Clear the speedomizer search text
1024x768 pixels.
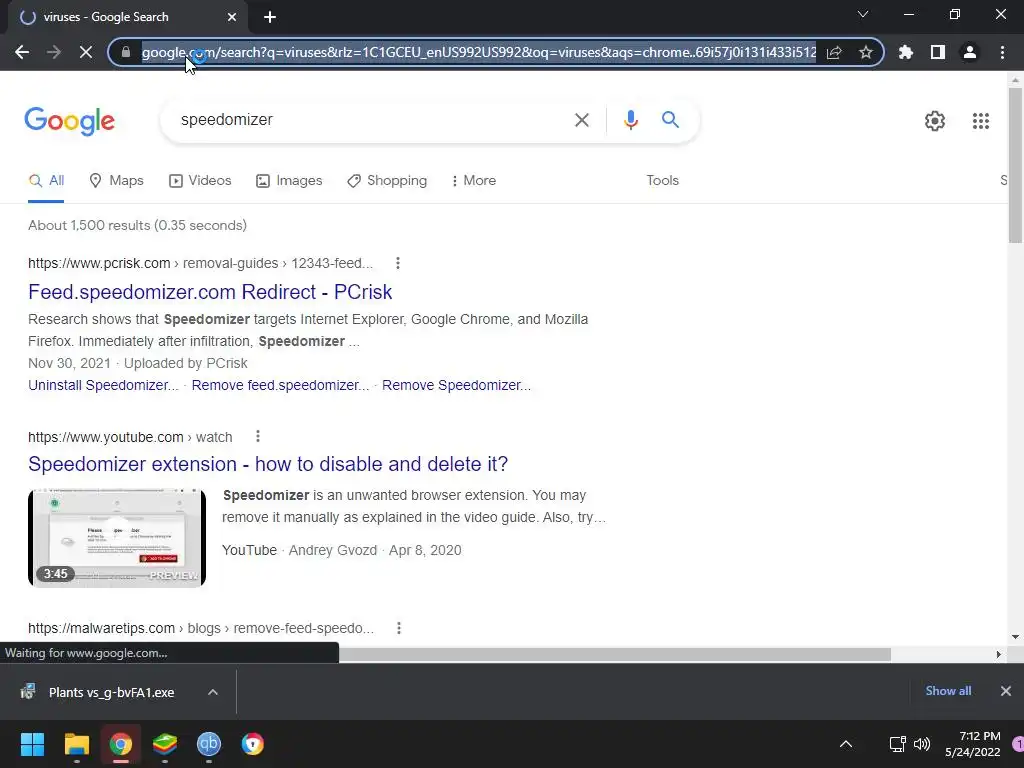coord(581,120)
